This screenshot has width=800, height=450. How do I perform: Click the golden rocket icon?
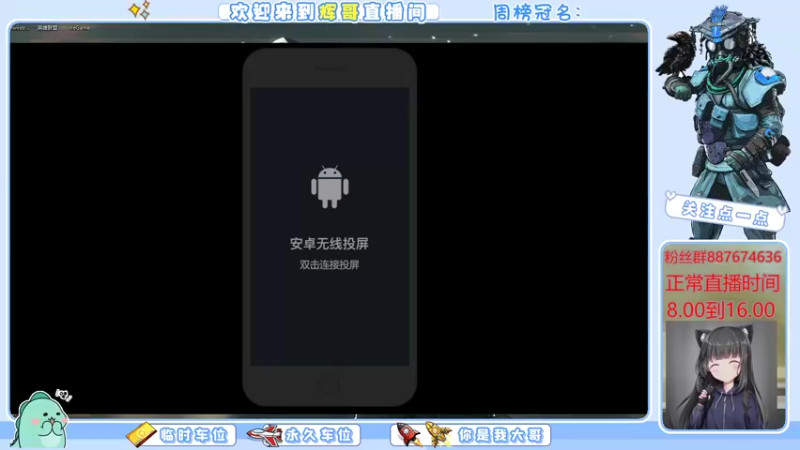[439, 434]
